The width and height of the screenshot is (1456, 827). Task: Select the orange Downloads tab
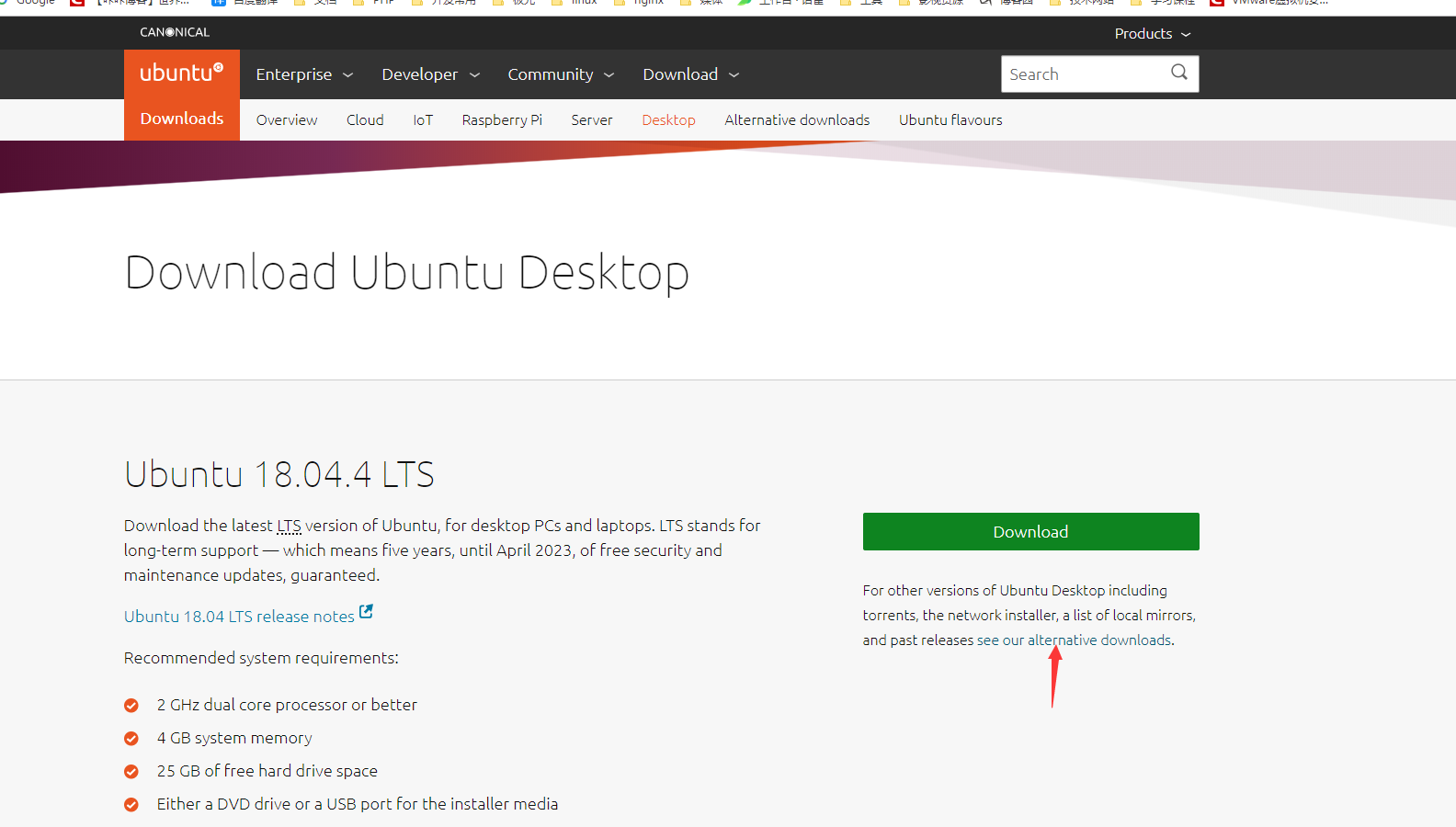point(182,119)
